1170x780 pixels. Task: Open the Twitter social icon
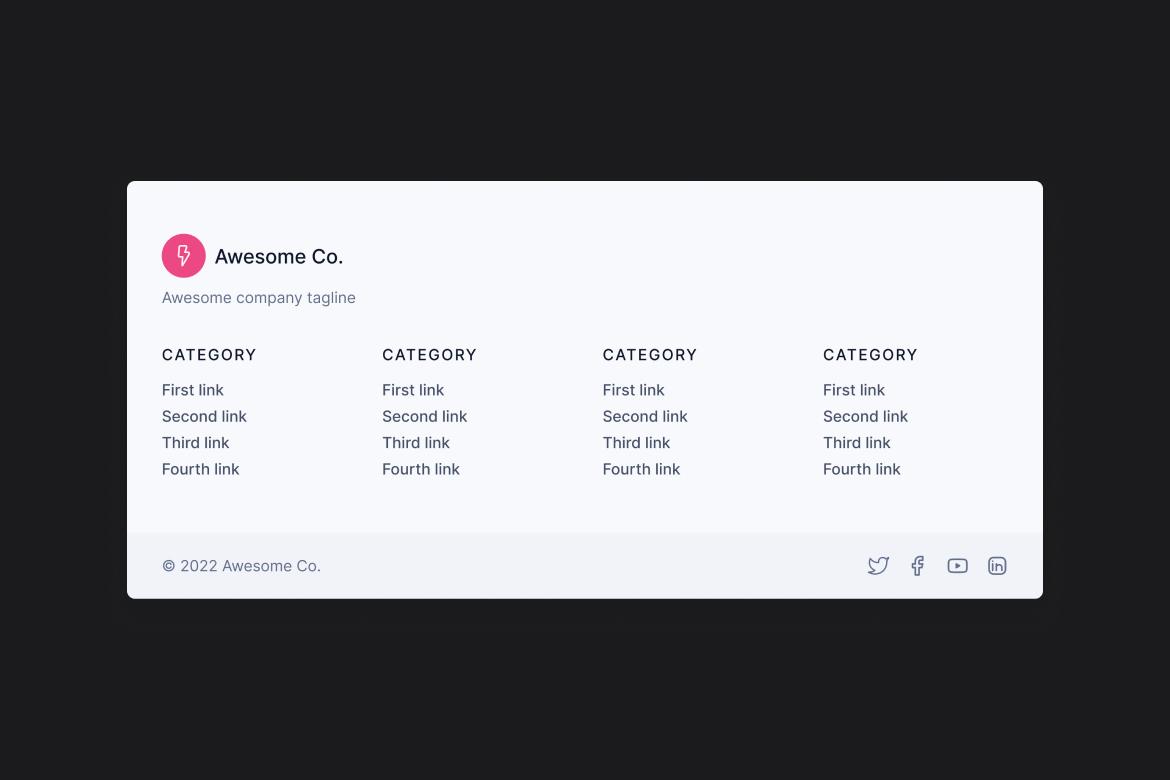pos(878,565)
